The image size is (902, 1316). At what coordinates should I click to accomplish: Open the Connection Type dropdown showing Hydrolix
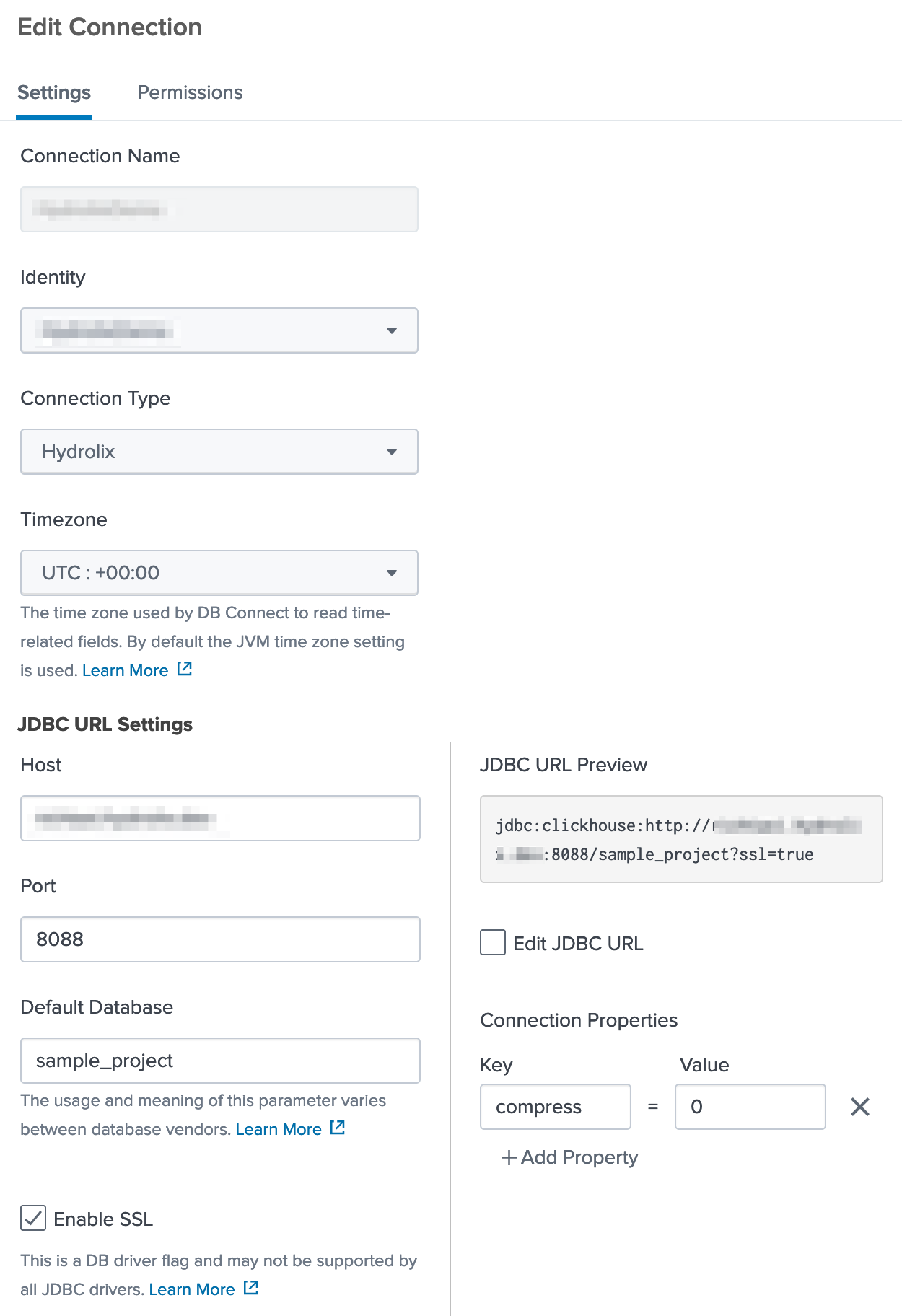(219, 452)
